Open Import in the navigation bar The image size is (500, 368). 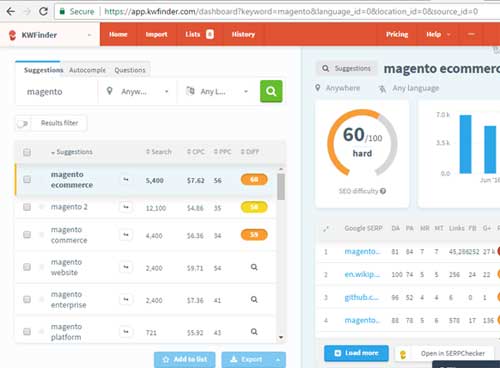pos(156,34)
